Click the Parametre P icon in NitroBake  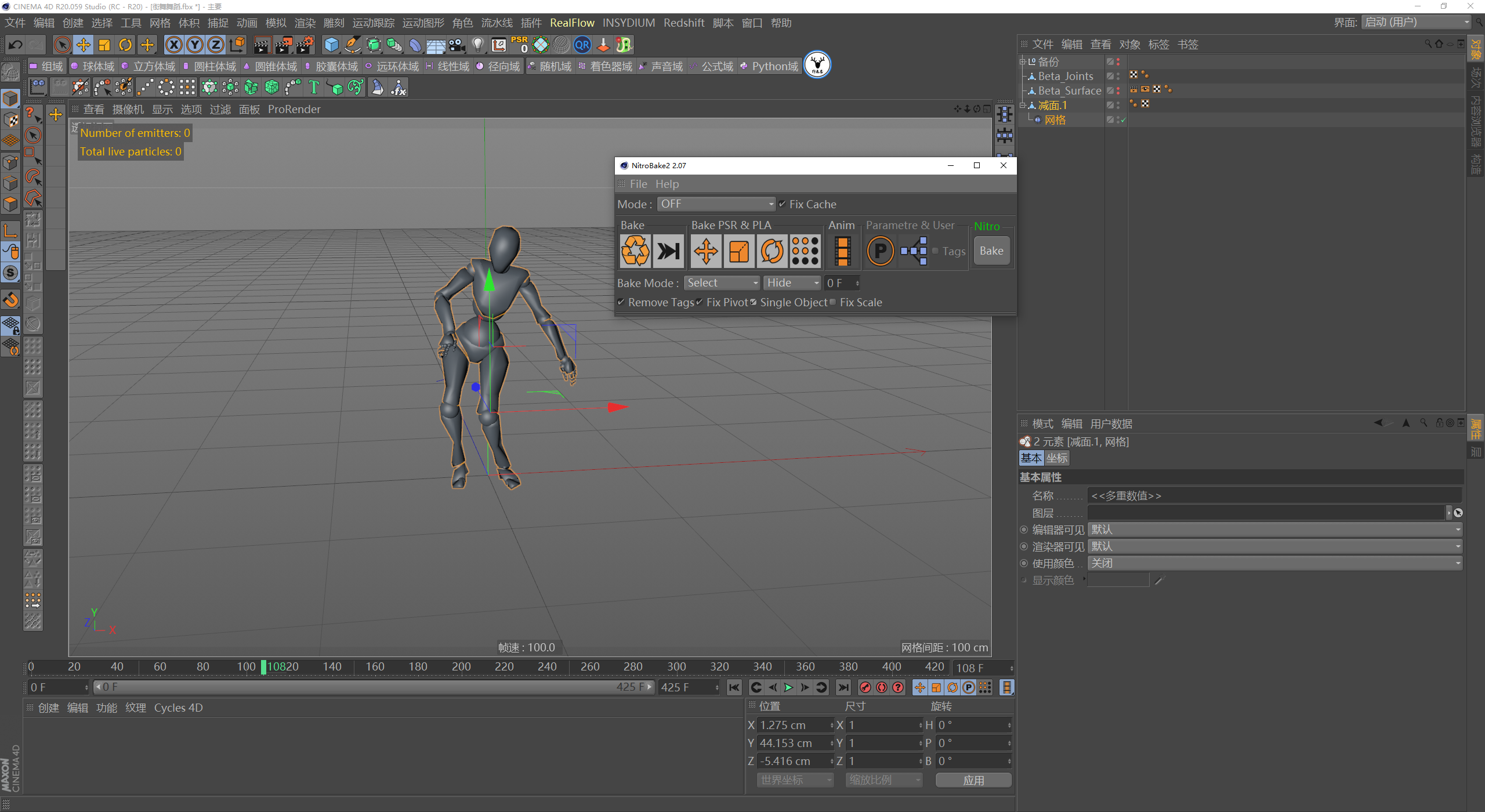[x=880, y=251]
